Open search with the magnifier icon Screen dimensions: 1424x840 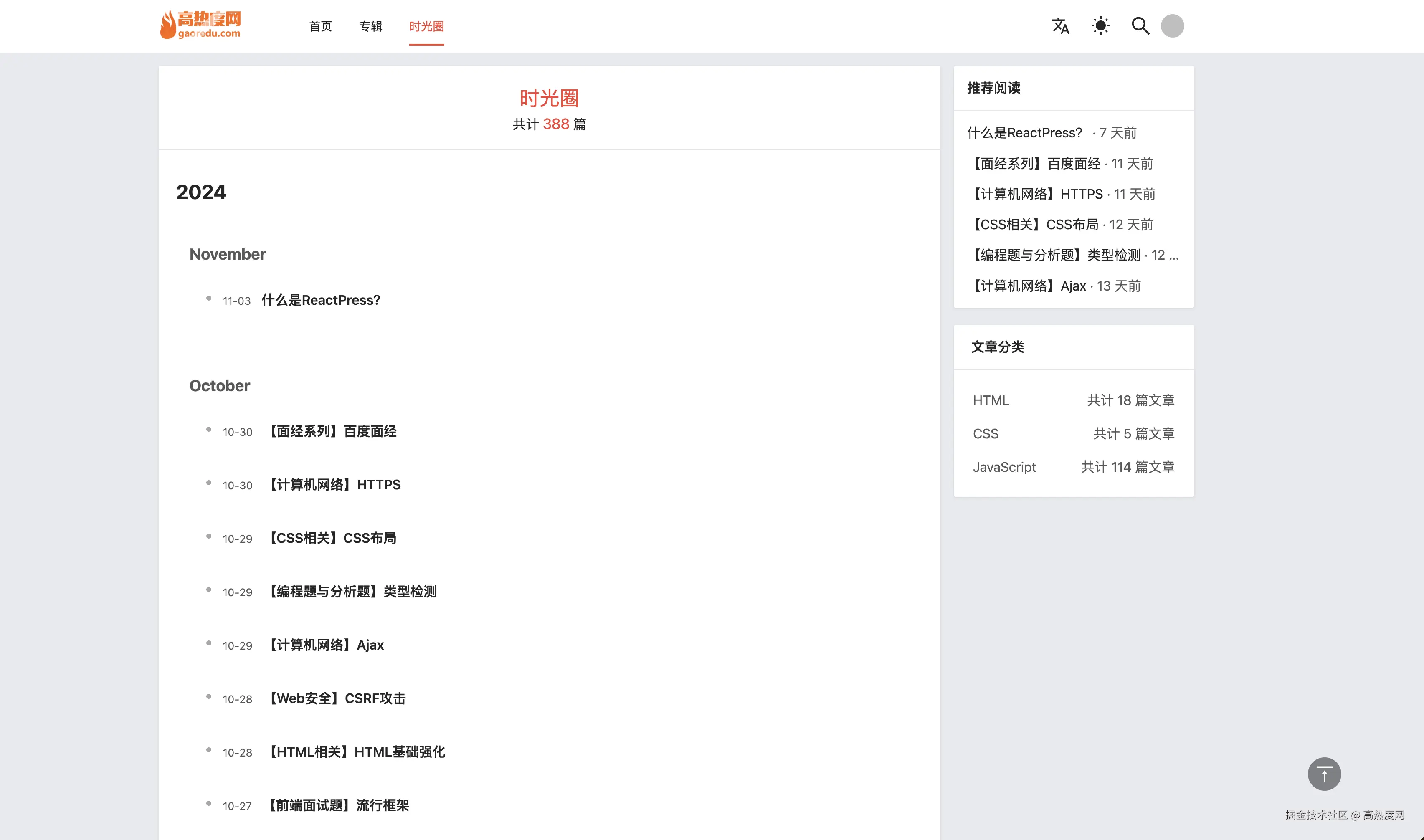(1140, 26)
